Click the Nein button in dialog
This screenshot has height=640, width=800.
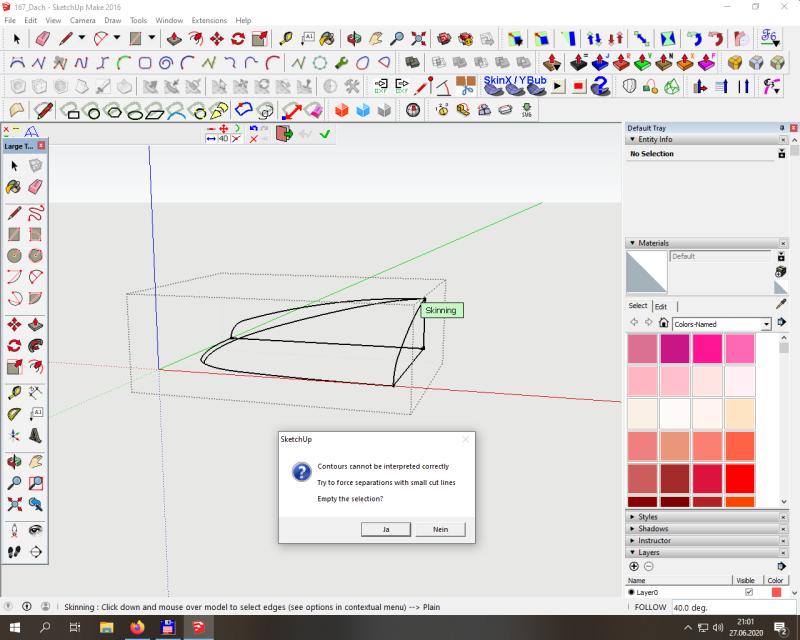coord(439,528)
